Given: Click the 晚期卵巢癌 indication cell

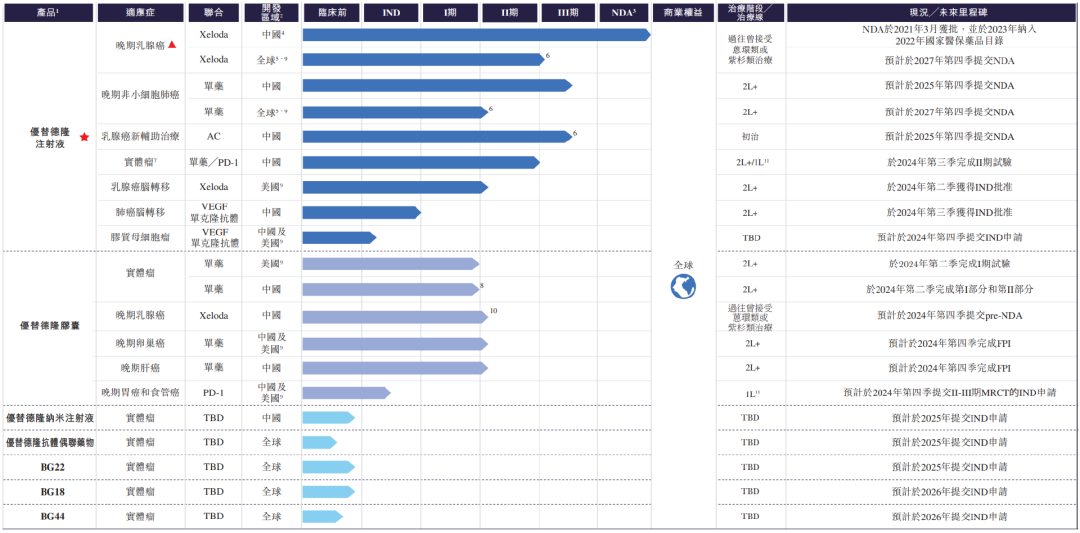Looking at the screenshot, I should pos(140,343).
